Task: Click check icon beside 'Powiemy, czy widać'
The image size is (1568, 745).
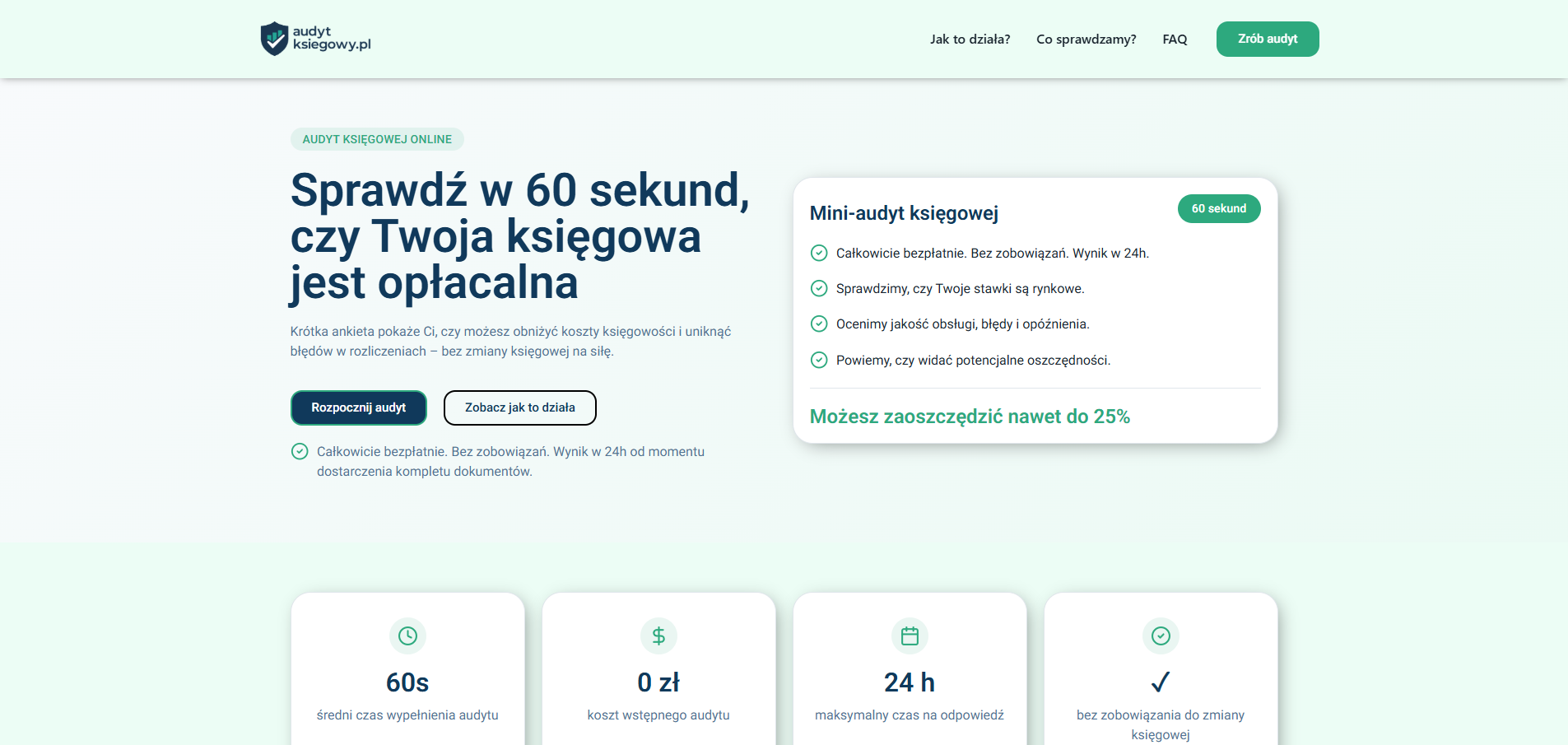Action: point(819,360)
